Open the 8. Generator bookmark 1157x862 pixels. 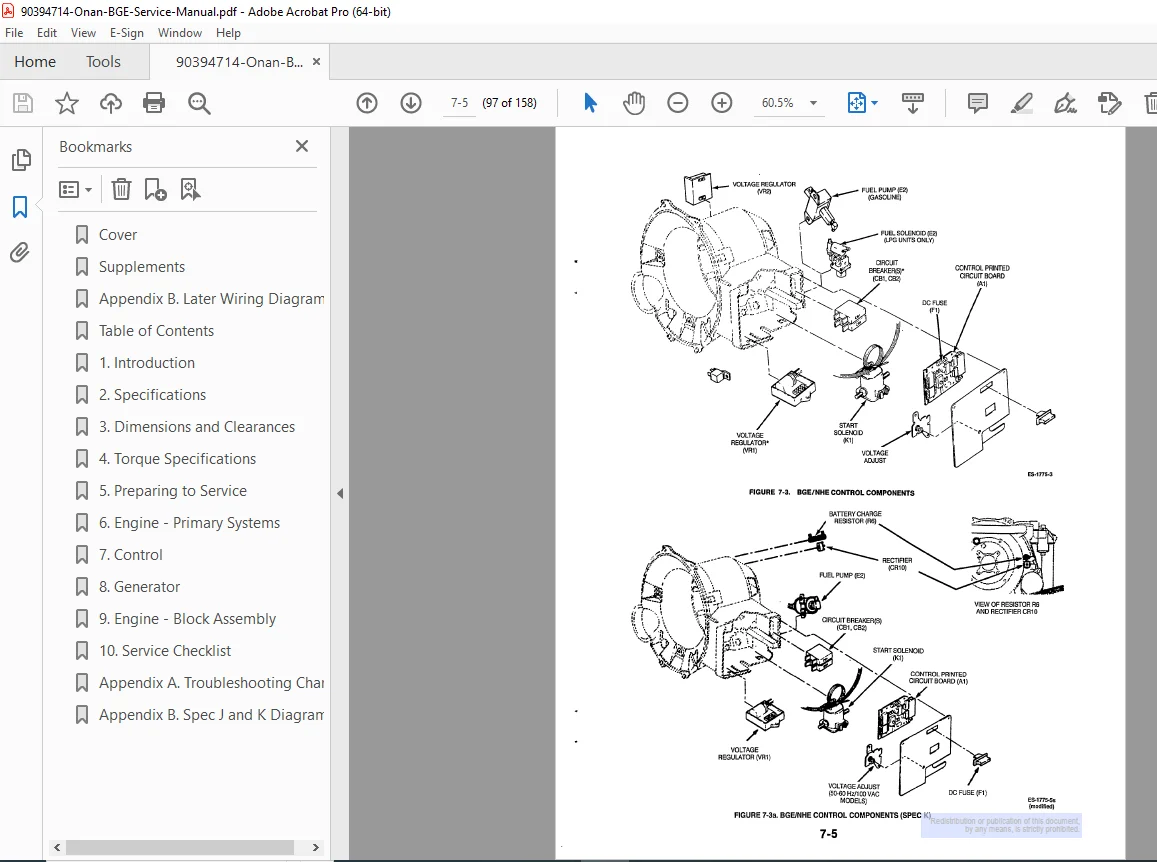click(139, 587)
